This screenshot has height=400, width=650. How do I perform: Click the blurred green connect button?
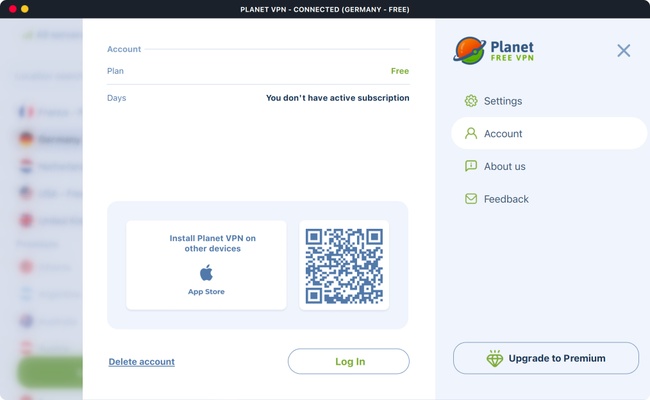50,373
